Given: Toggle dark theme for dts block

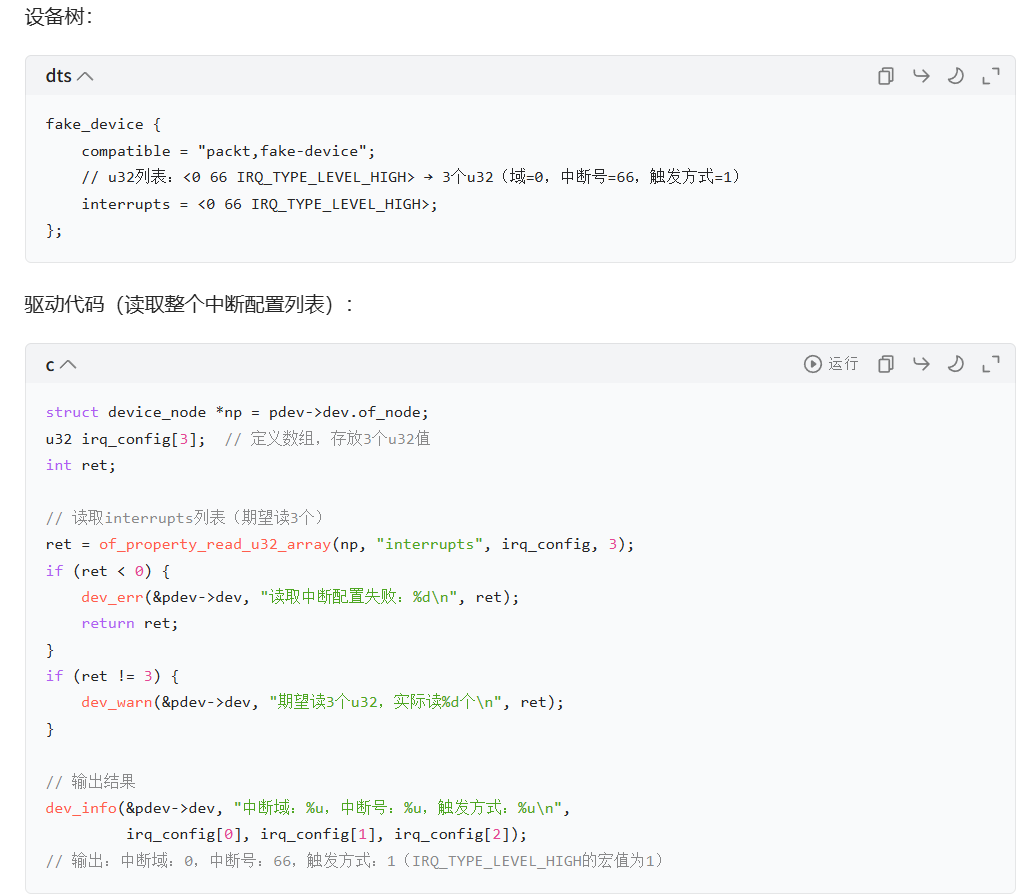Looking at the screenshot, I should pos(956,76).
